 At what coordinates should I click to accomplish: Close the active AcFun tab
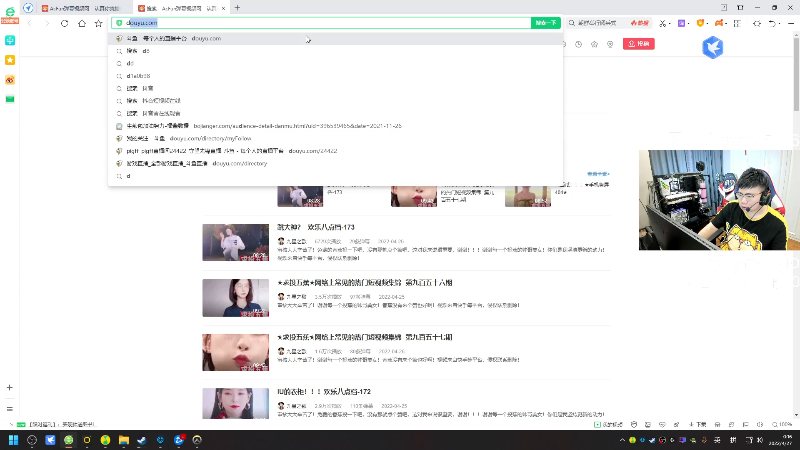[223, 8]
